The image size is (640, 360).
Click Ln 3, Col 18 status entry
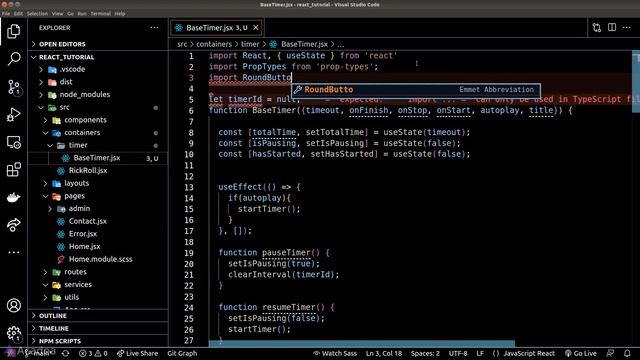pos(384,353)
